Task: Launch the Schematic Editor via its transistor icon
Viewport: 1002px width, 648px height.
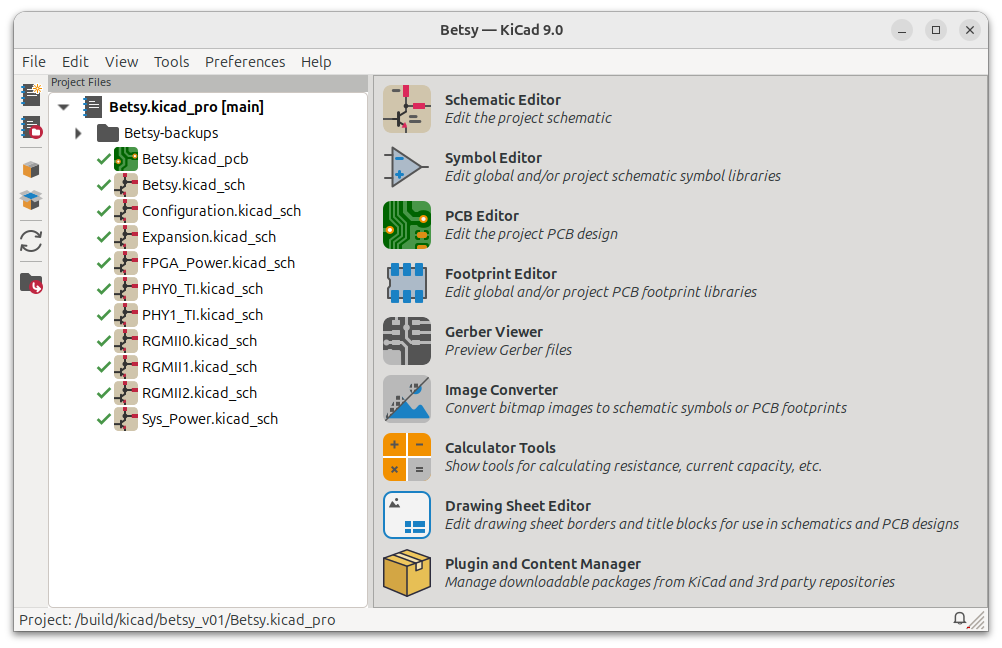Action: point(406,109)
